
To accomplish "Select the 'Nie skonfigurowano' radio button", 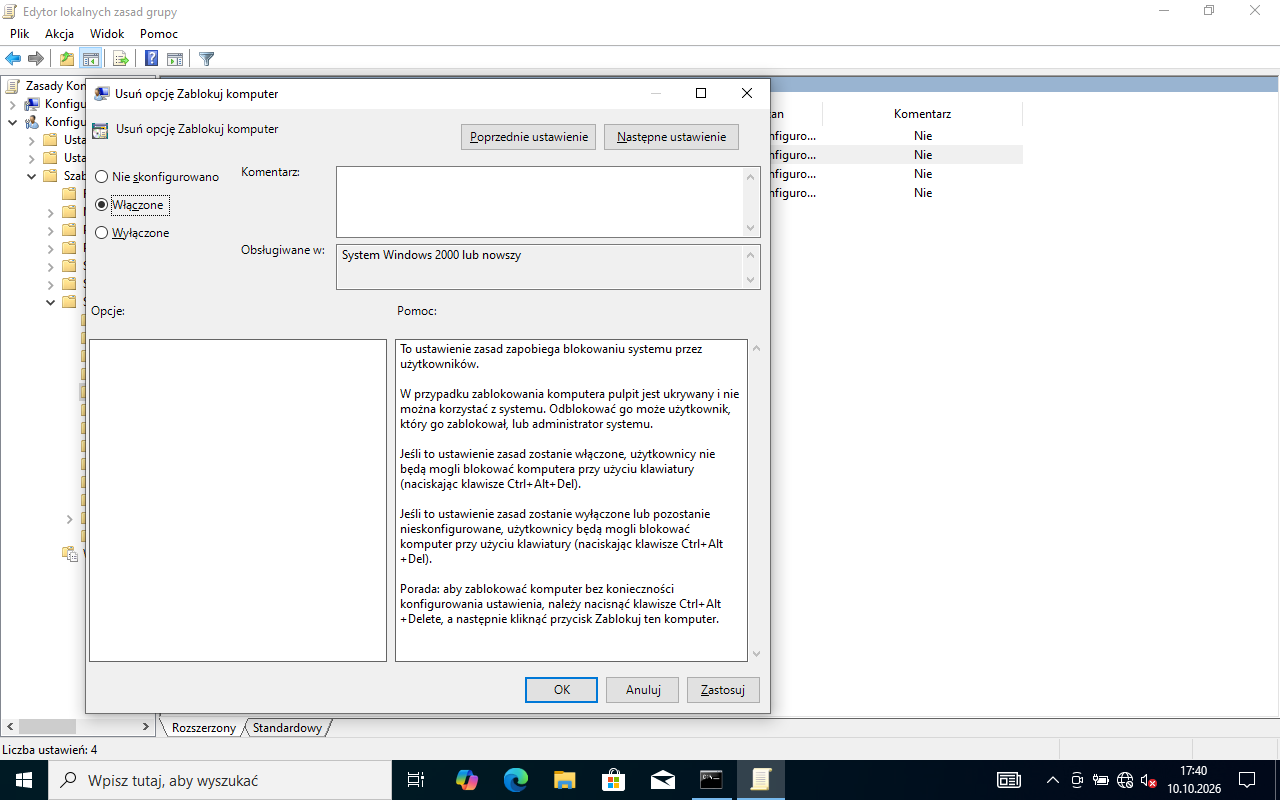I will tap(102, 177).
